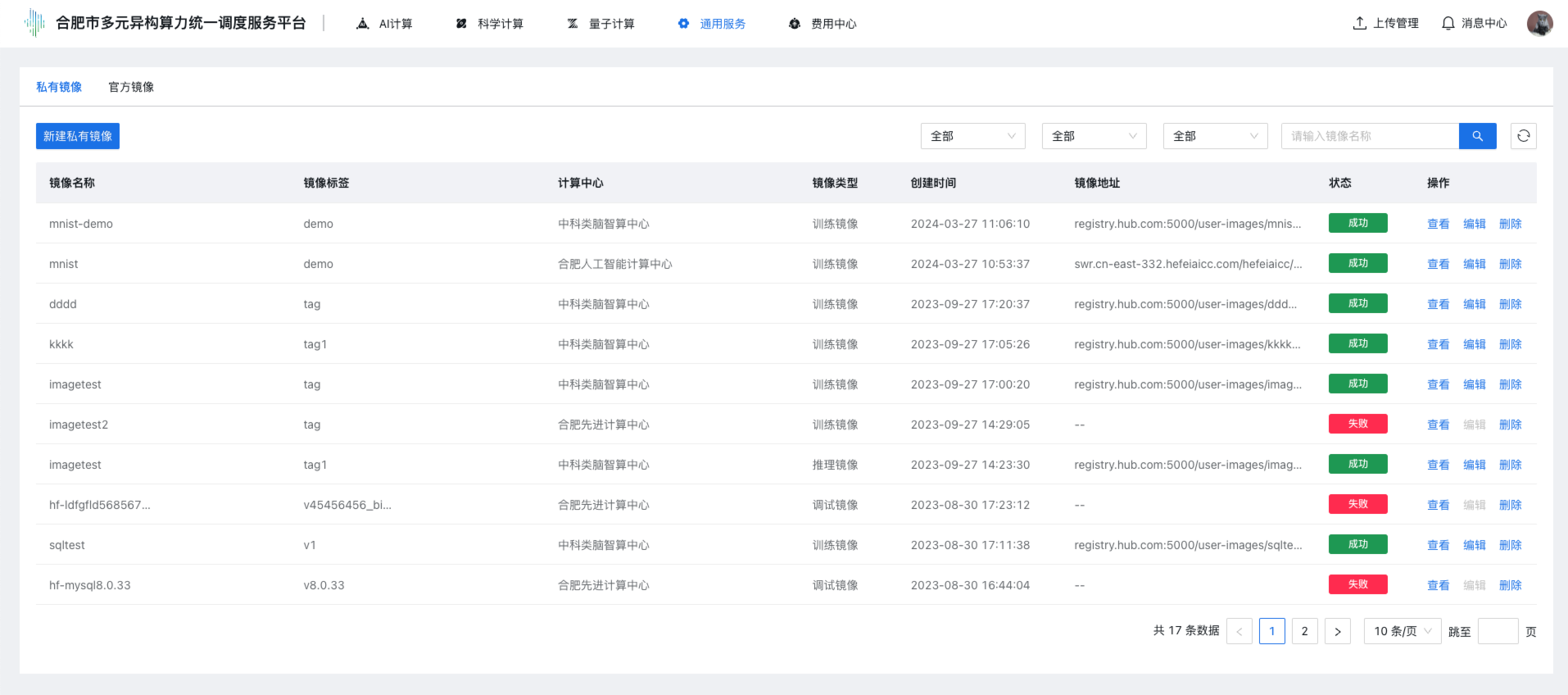The height and width of the screenshot is (695, 1568).
Task: Open the 费用中心 page
Action: point(823,24)
